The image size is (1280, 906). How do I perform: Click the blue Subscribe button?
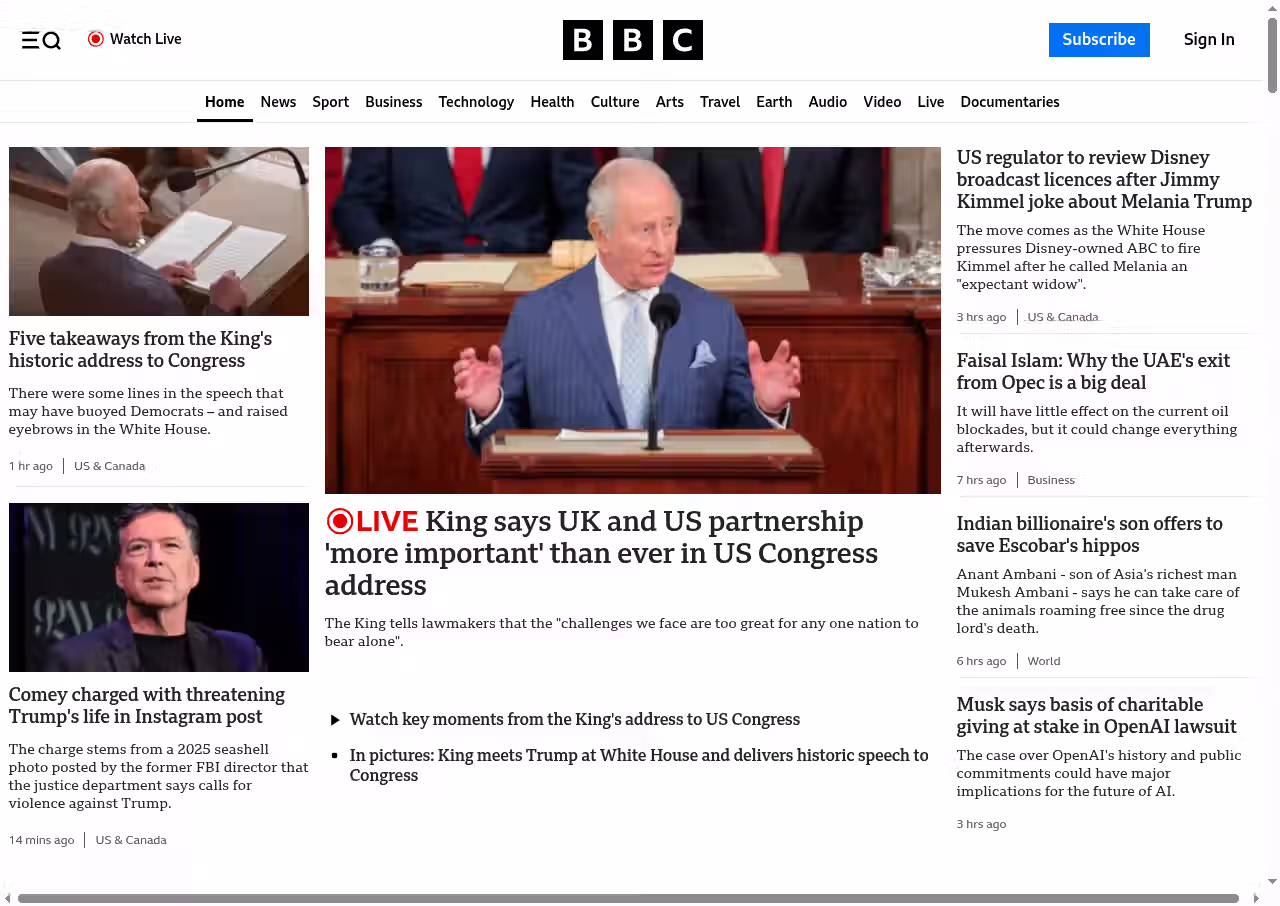tap(1099, 40)
